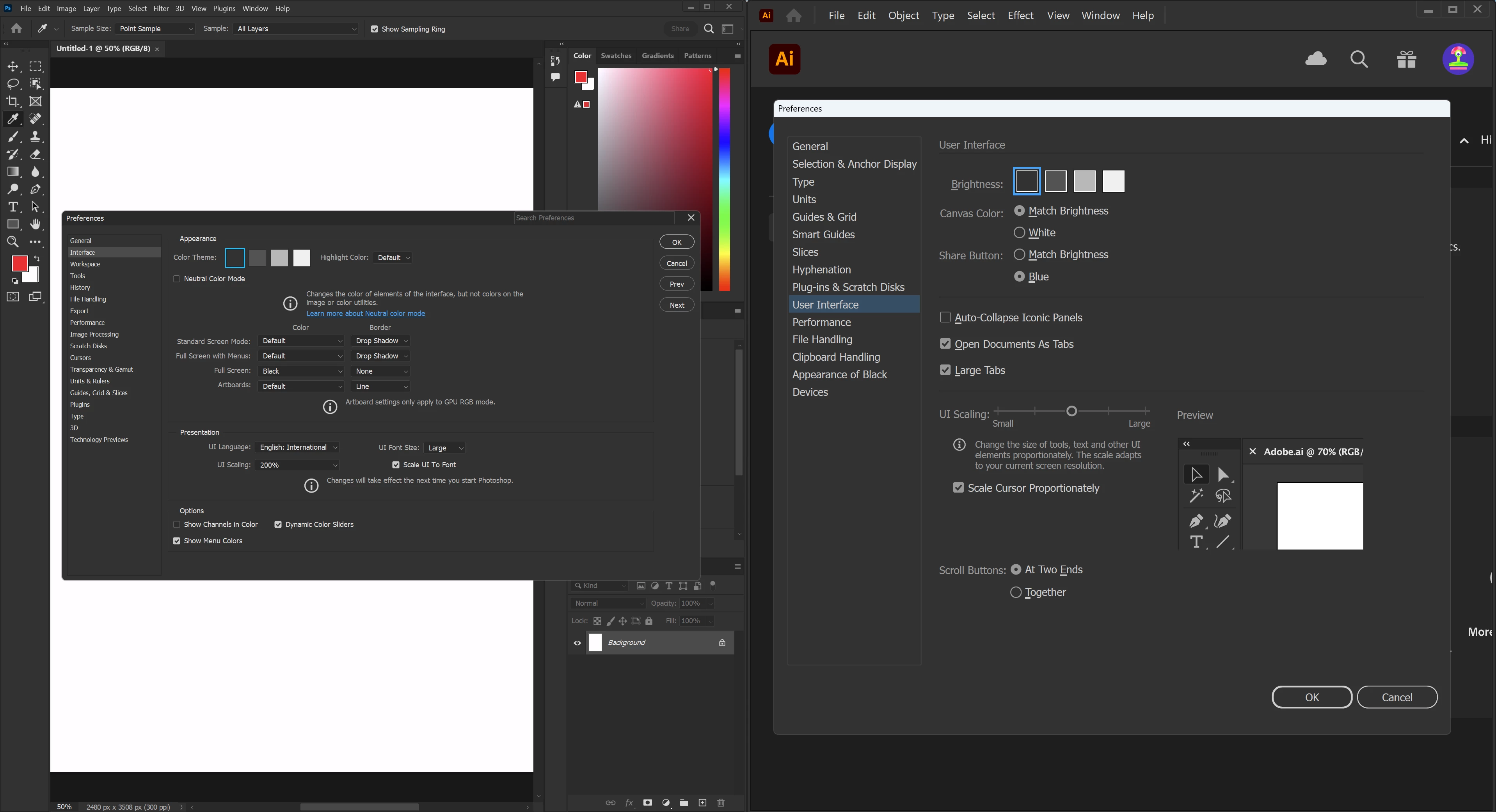
Task: Expand the Highlight Color dropdown
Action: point(393,258)
